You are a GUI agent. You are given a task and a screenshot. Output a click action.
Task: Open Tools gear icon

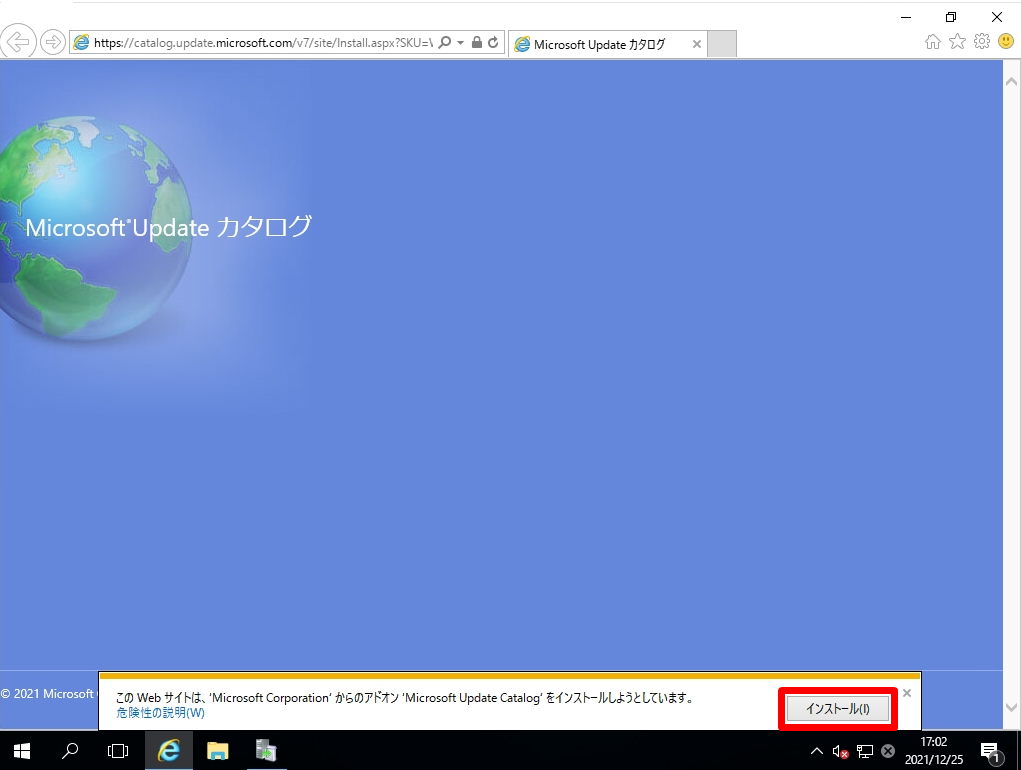[x=982, y=42]
